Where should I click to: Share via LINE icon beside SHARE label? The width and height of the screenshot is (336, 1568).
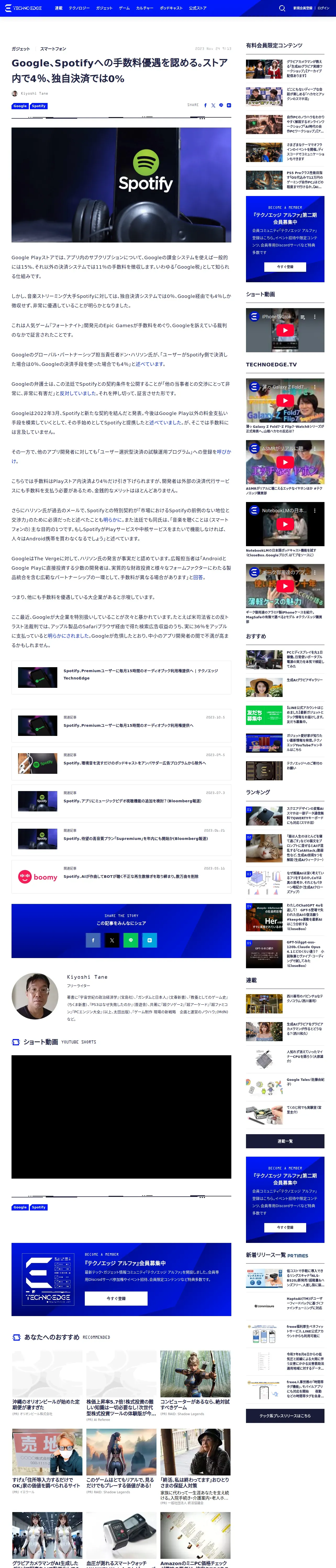pyautogui.click(x=221, y=105)
